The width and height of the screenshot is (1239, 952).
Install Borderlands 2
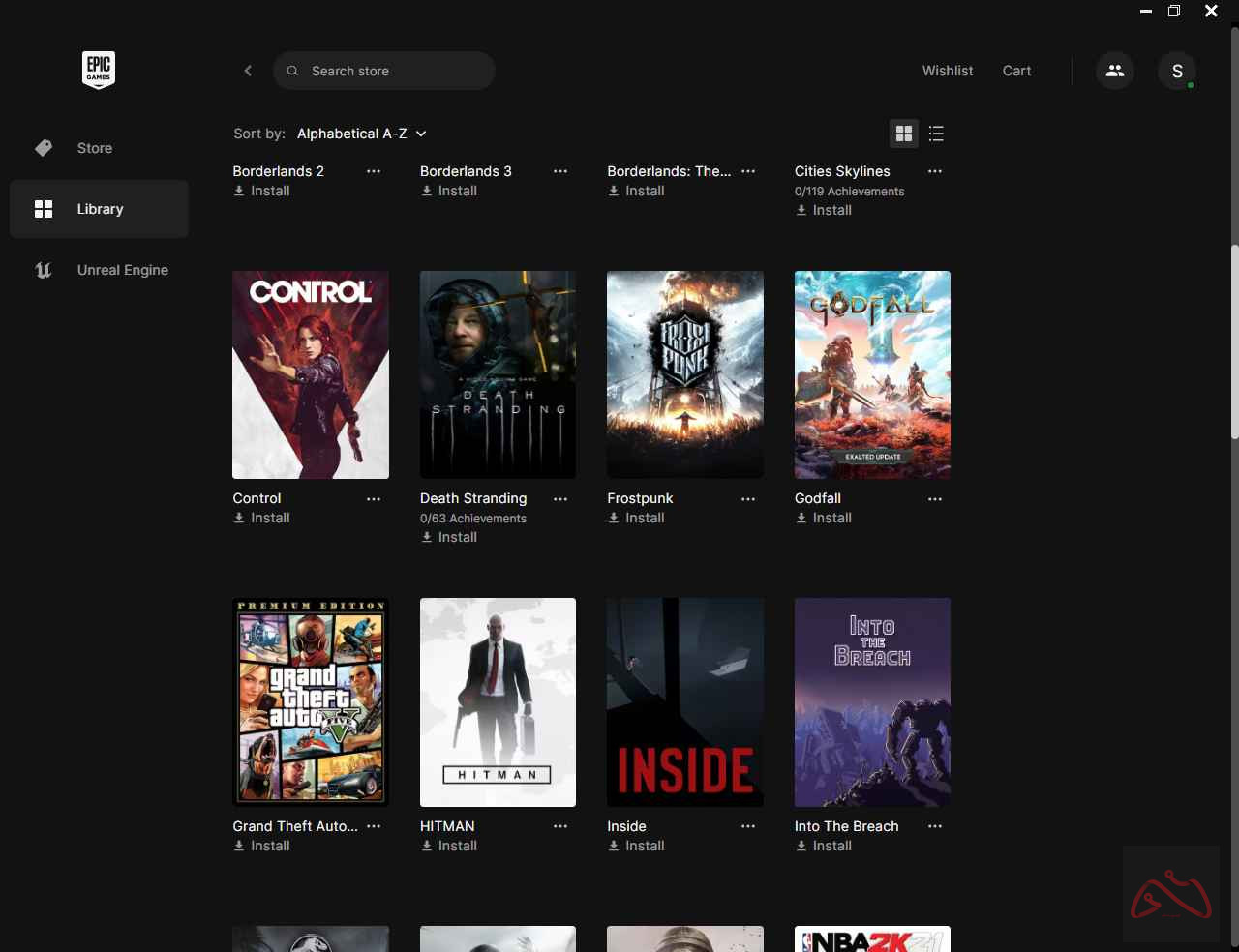point(261,191)
